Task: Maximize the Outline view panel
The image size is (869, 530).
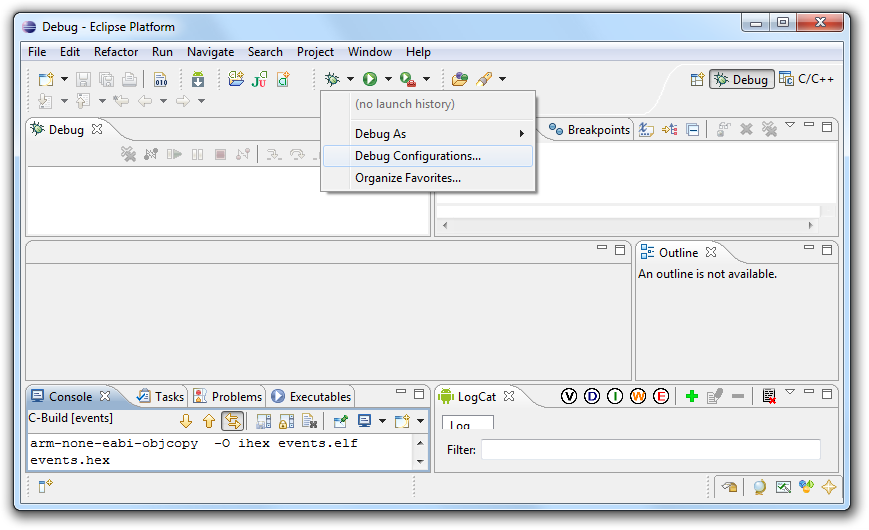Action: [827, 250]
